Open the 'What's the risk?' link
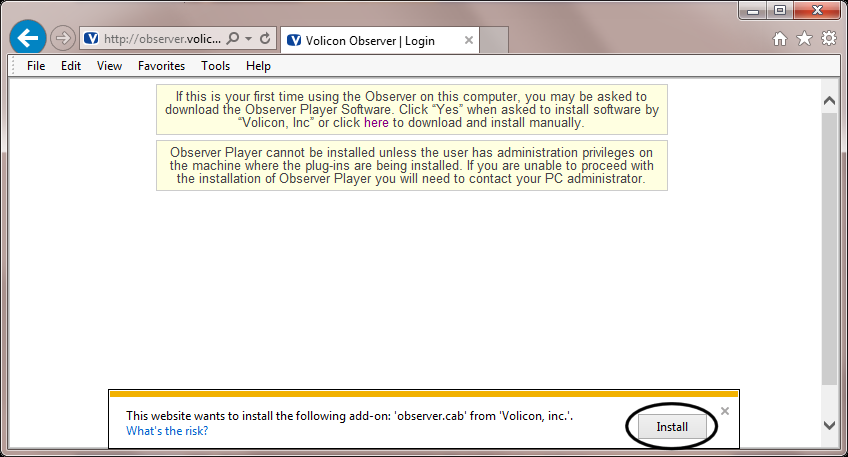The image size is (848, 457). [x=167, y=431]
